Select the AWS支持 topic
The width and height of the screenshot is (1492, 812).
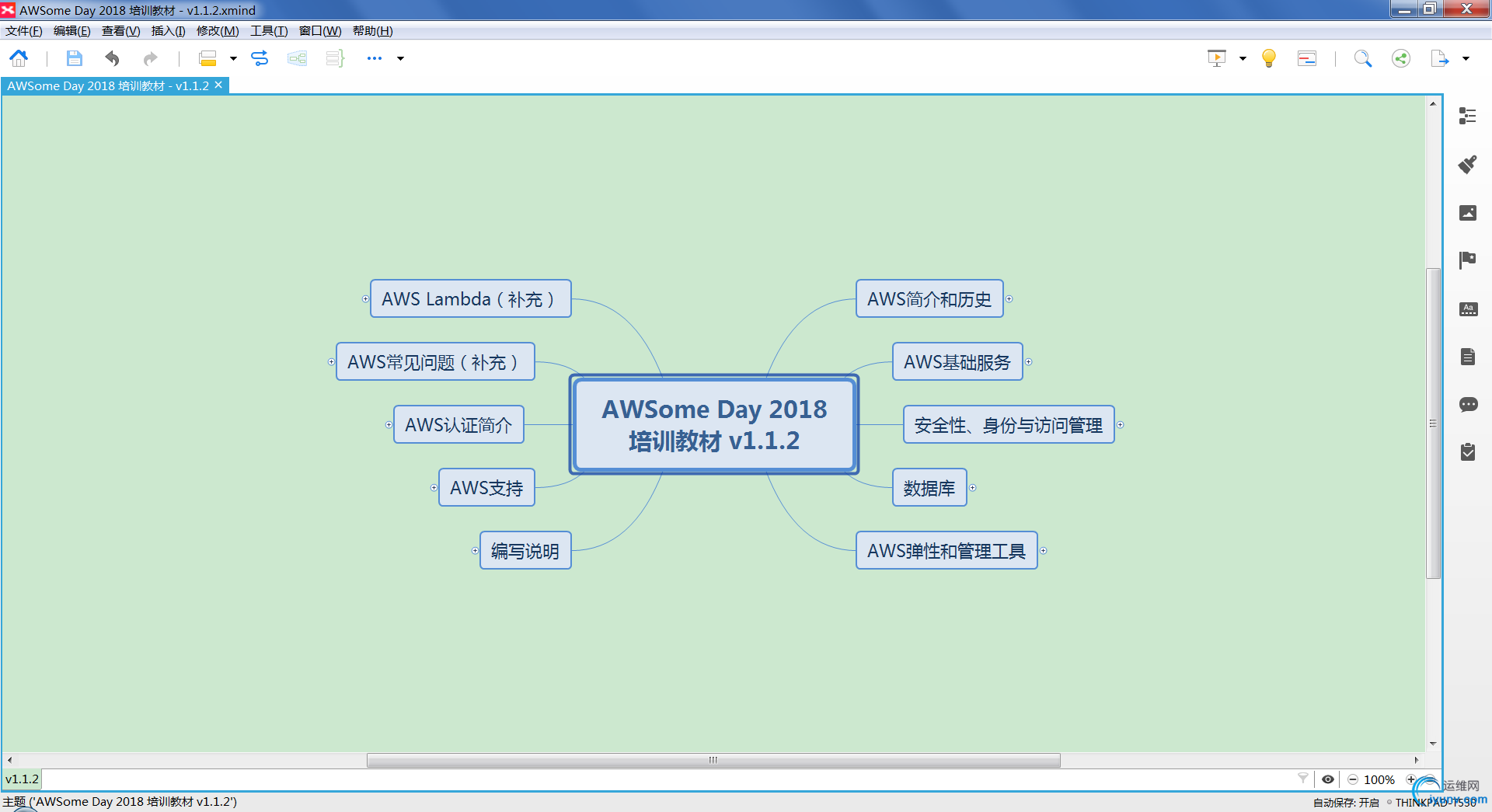pyautogui.click(x=486, y=488)
